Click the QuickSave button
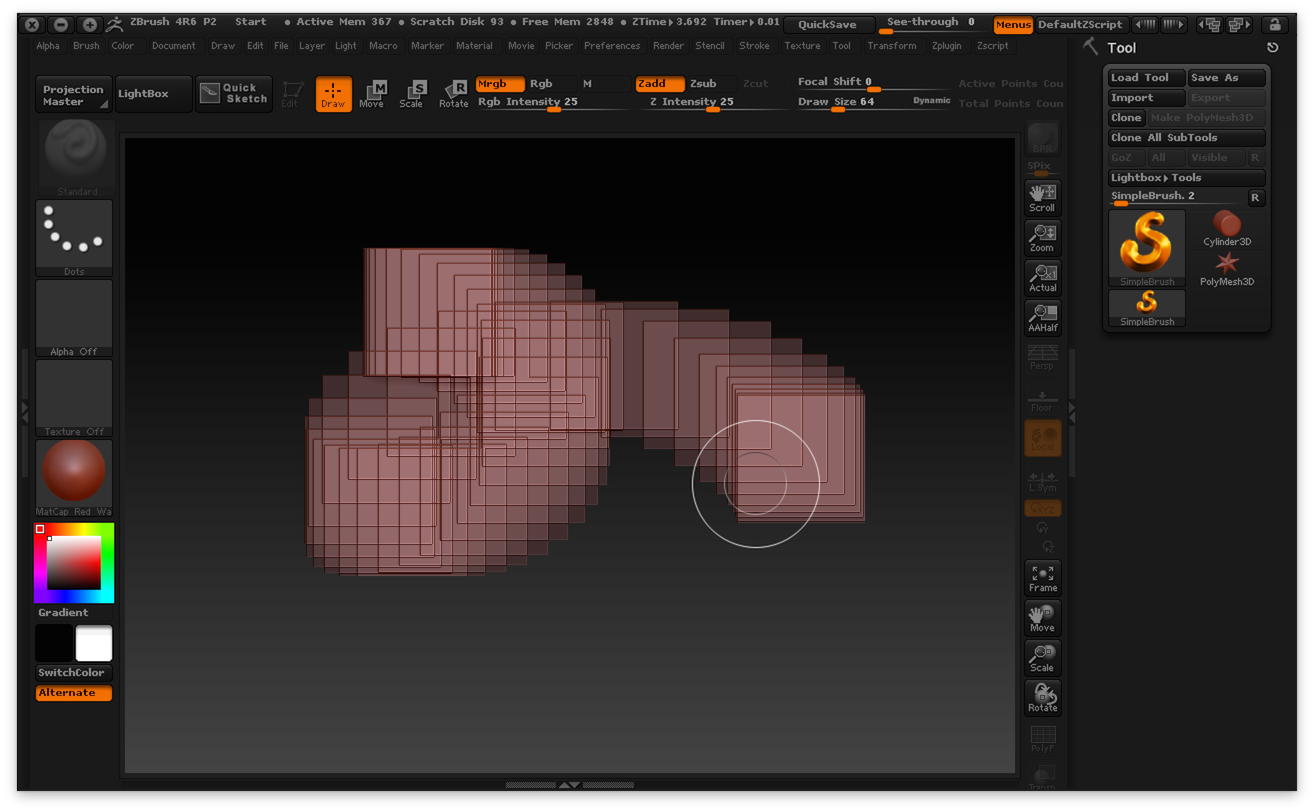 point(828,25)
